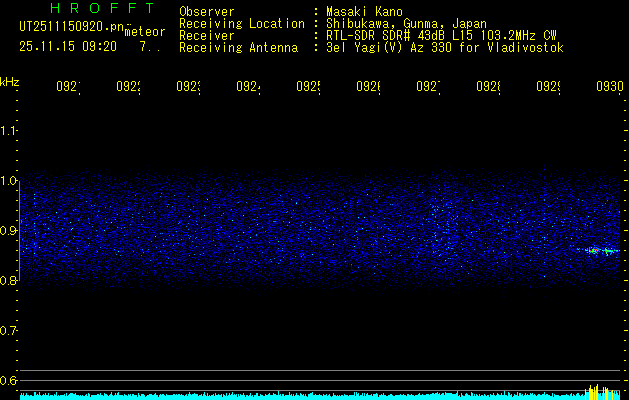629x400 pixels.
Task: Click the 1.1 frequency axis tick
Action: coord(10,131)
